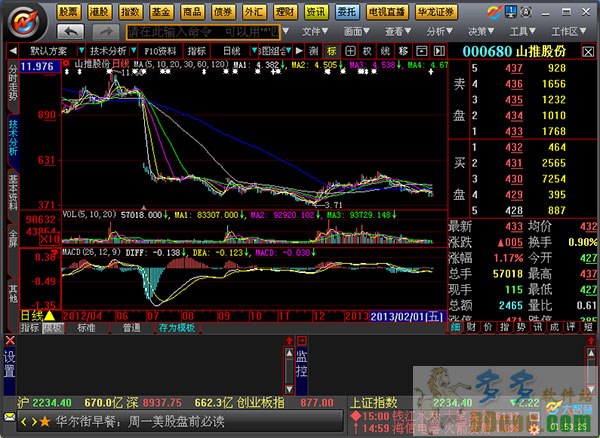Image resolution: width=600 pixels, height=438 pixels.
Task: Click the 指标 toolbar button
Action: 197,51
